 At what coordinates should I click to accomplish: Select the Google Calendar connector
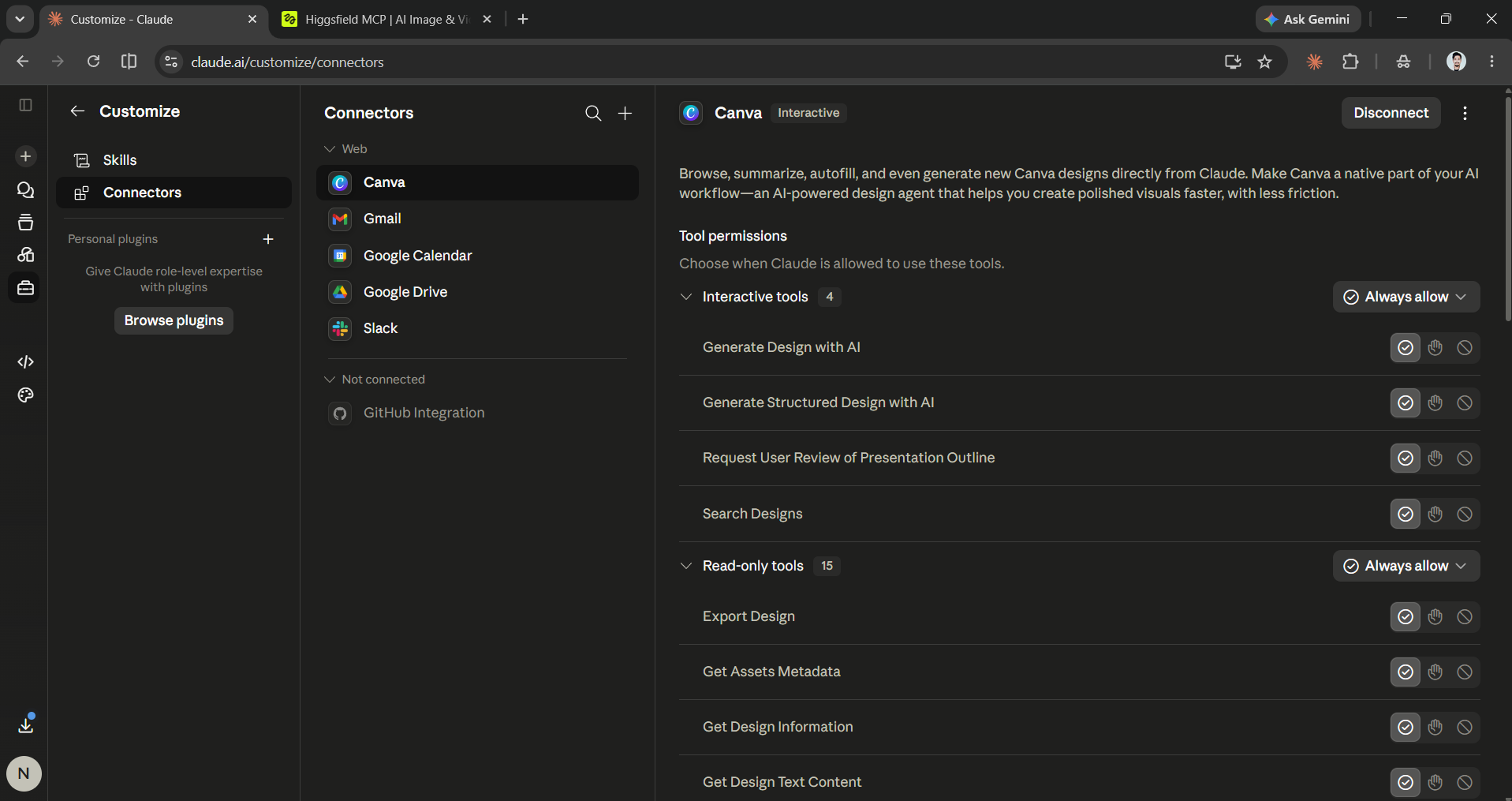pos(477,256)
